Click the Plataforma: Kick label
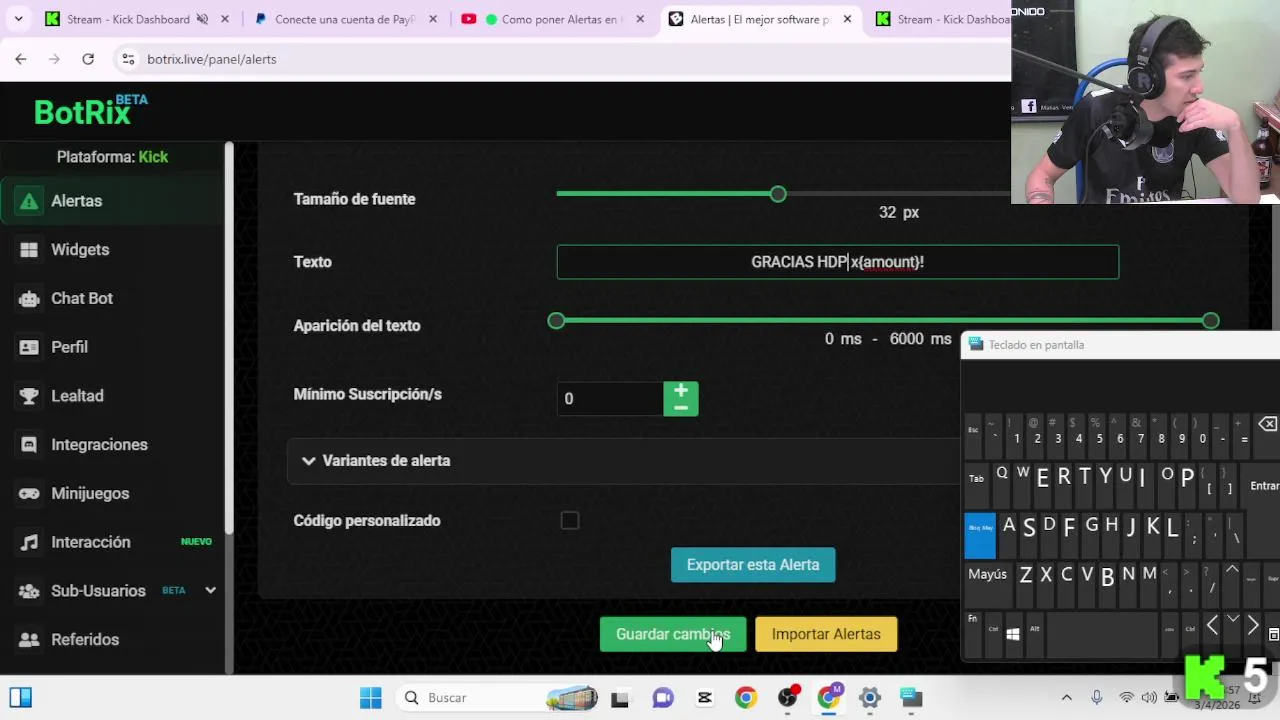 coord(112,157)
